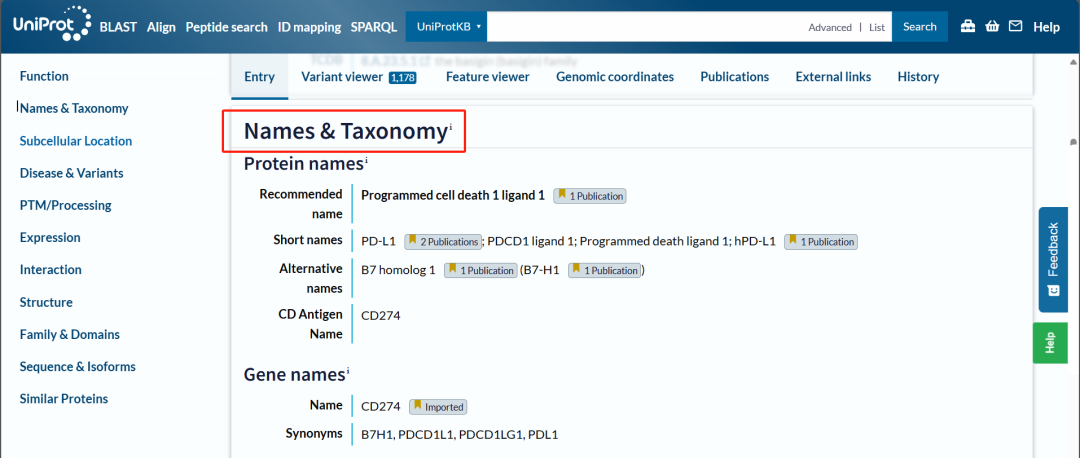
Task: Click the envelope contact icon
Action: 1016,27
